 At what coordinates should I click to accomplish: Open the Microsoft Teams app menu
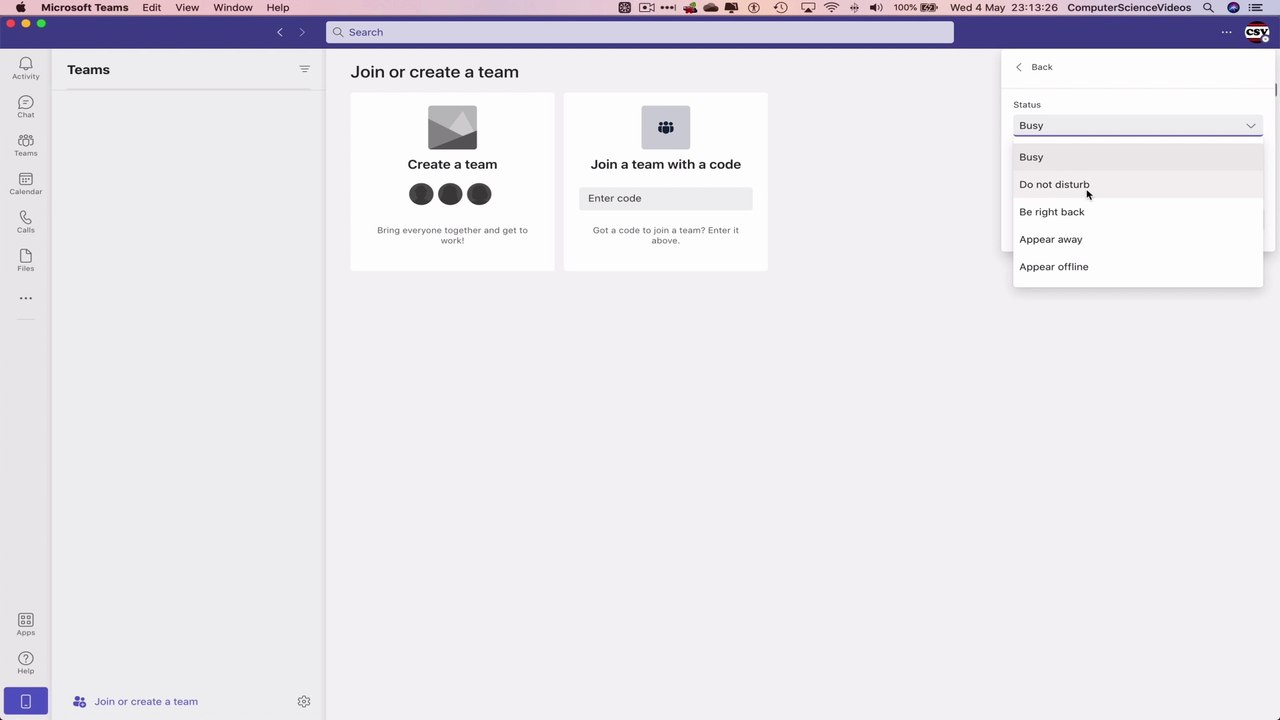(85, 8)
